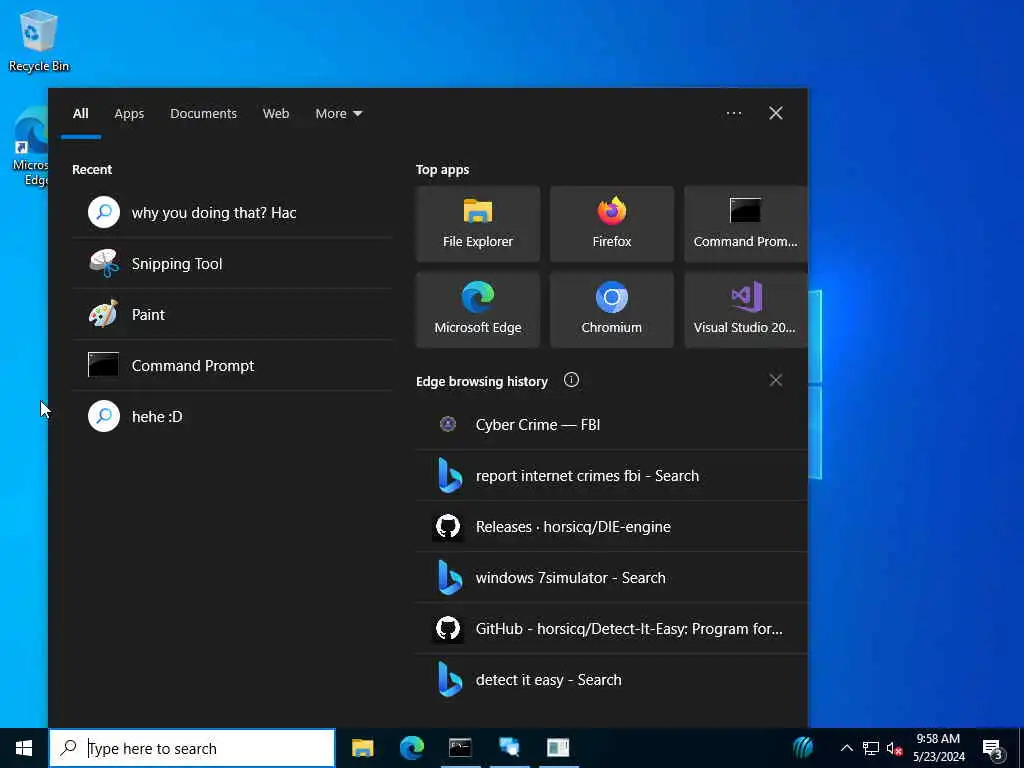Open 'Cyber Crime — FBI' history entry
The height and width of the screenshot is (768, 1024).
611,424
